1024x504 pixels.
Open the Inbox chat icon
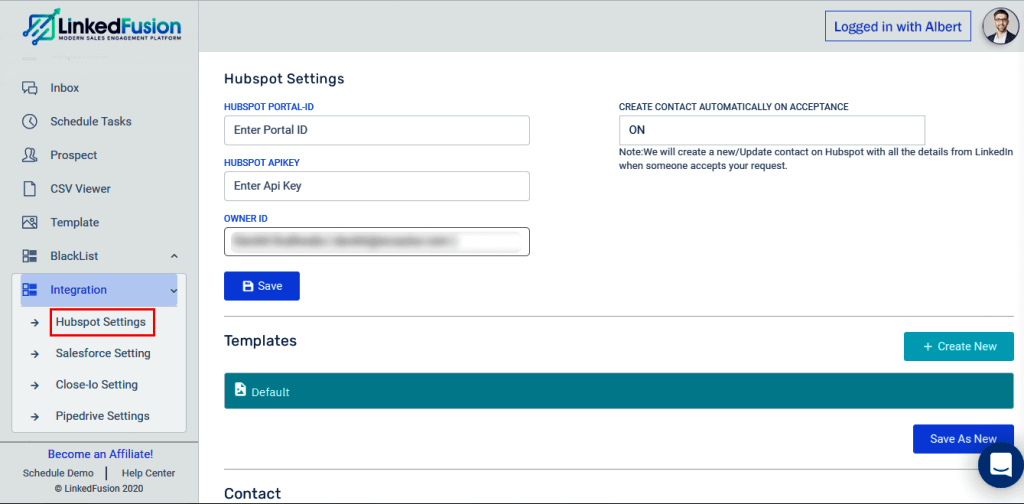tap(29, 88)
